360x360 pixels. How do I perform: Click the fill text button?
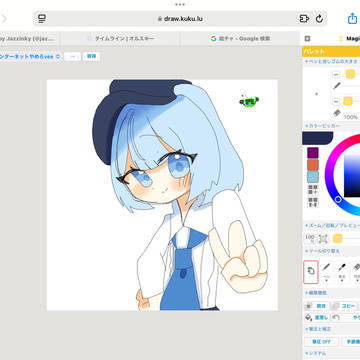pos(321,317)
